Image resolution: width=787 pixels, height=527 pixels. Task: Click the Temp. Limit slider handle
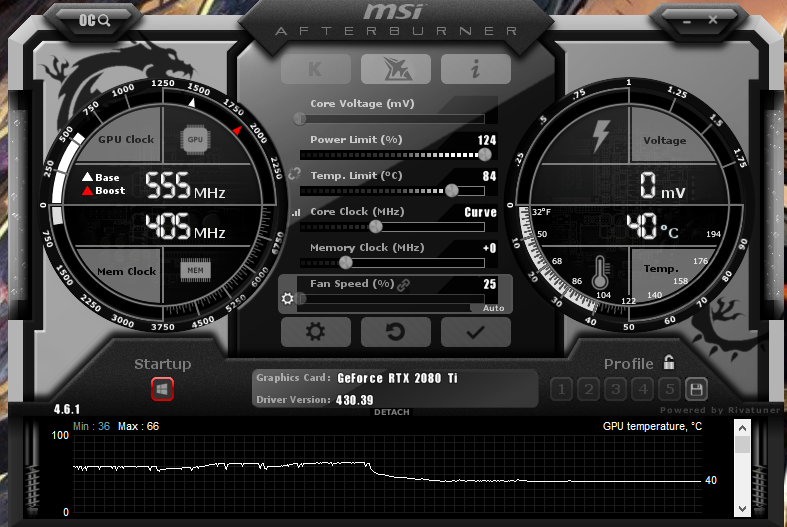(x=452, y=191)
